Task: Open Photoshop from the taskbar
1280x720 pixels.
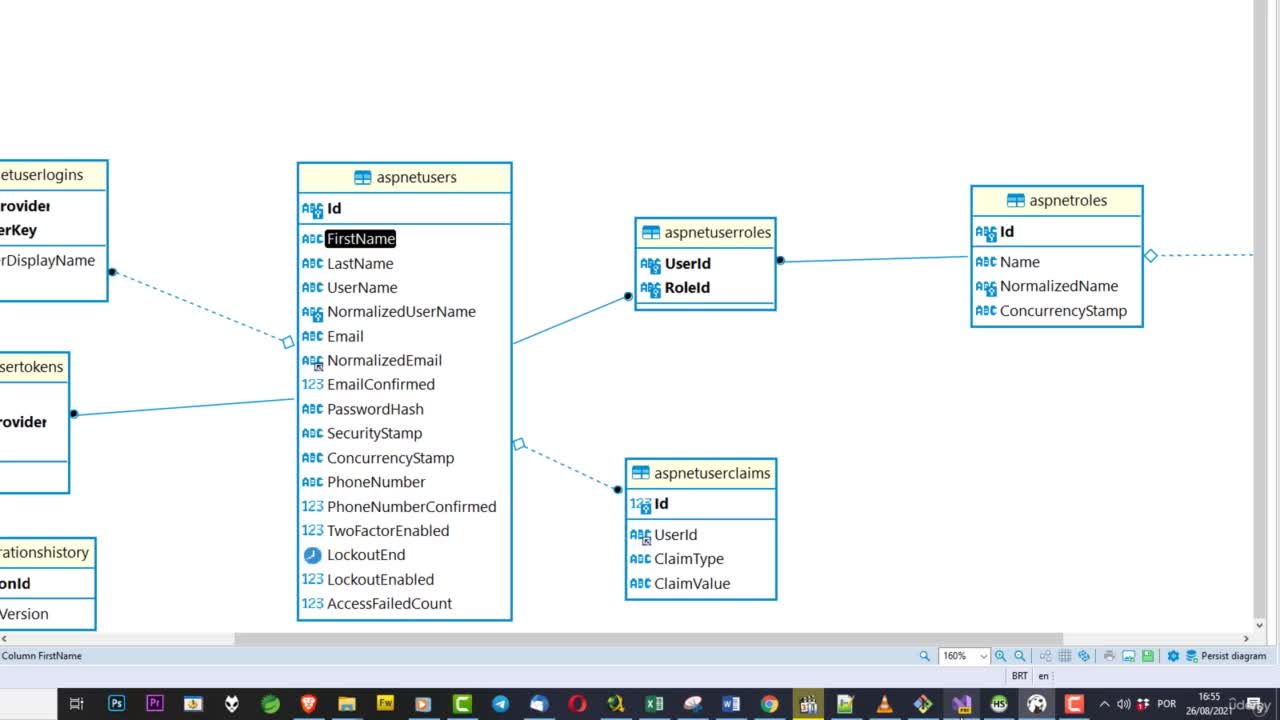Action: click(116, 704)
